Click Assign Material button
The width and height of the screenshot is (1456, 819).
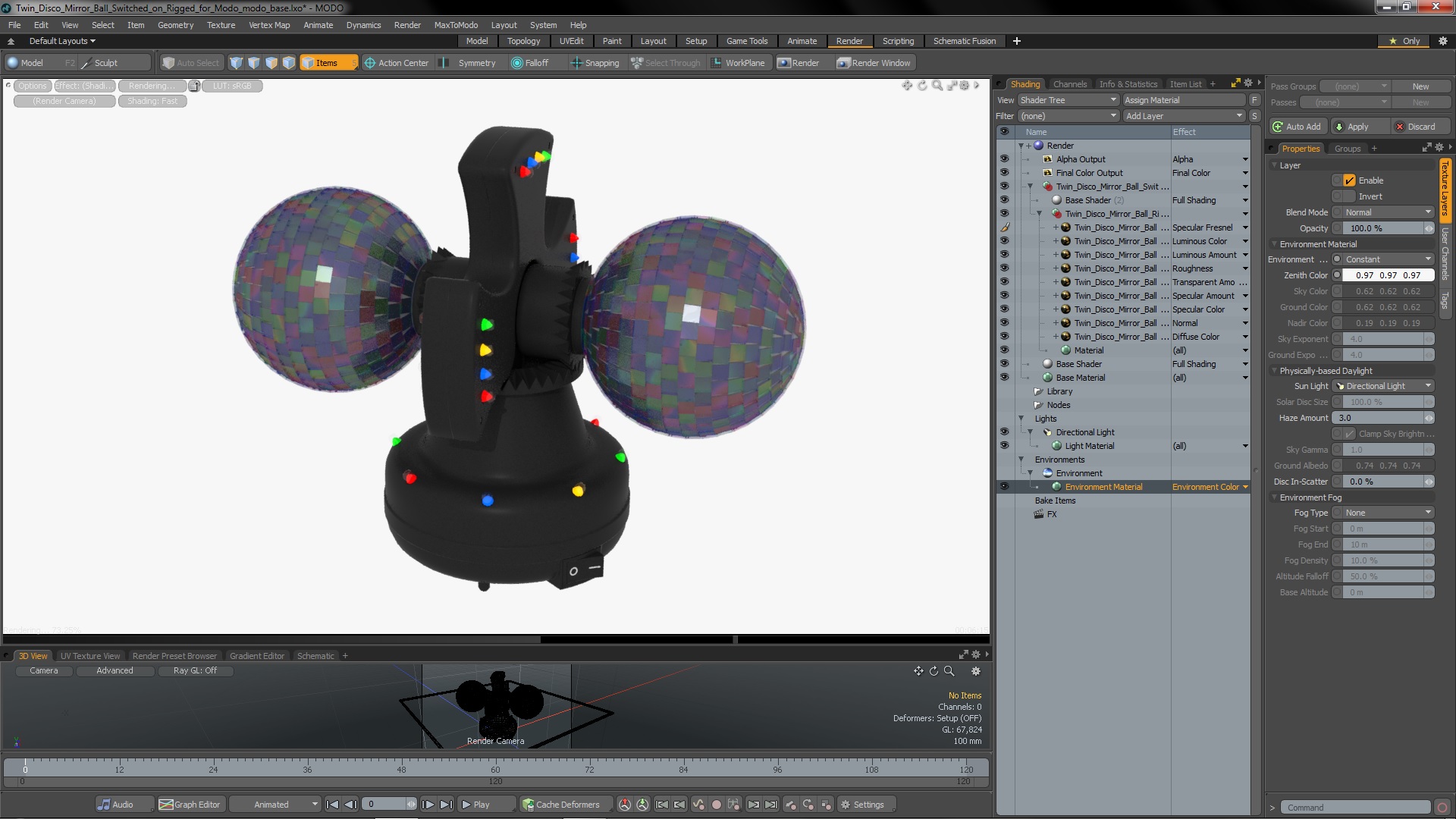pos(1184,100)
